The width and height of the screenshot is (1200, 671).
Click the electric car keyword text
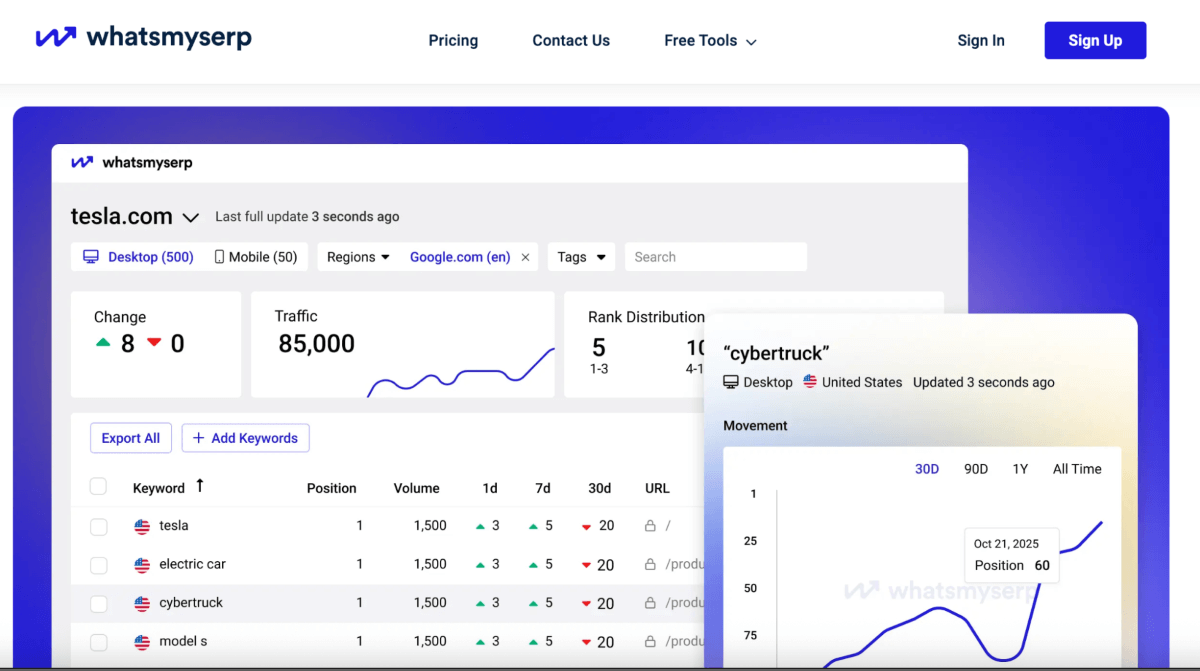coord(193,565)
